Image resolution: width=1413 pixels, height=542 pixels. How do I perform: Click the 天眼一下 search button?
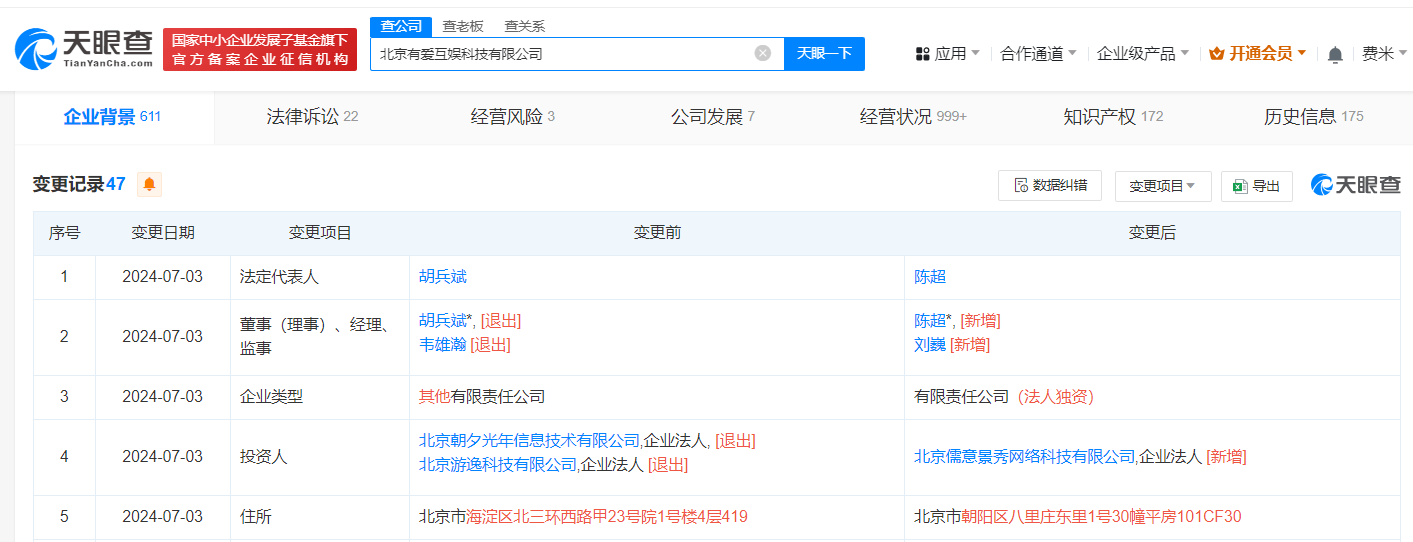pos(824,54)
